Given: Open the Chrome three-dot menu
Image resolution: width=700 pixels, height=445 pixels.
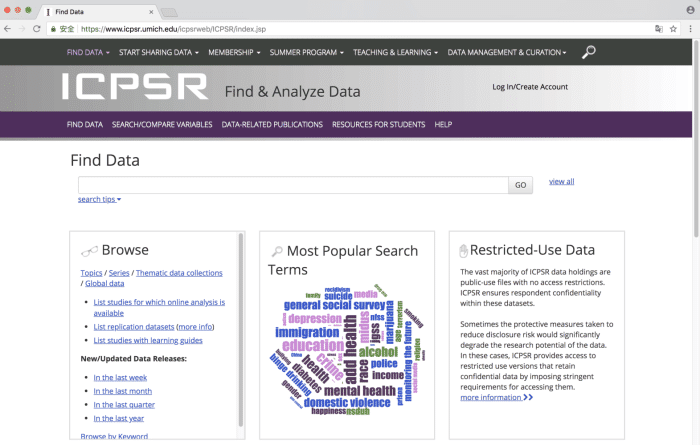Looking at the screenshot, I should [x=690, y=29].
